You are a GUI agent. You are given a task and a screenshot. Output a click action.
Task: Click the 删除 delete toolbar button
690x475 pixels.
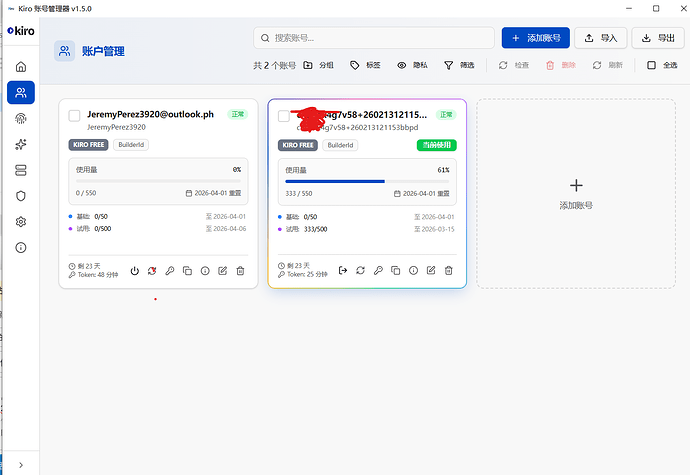point(561,65)
